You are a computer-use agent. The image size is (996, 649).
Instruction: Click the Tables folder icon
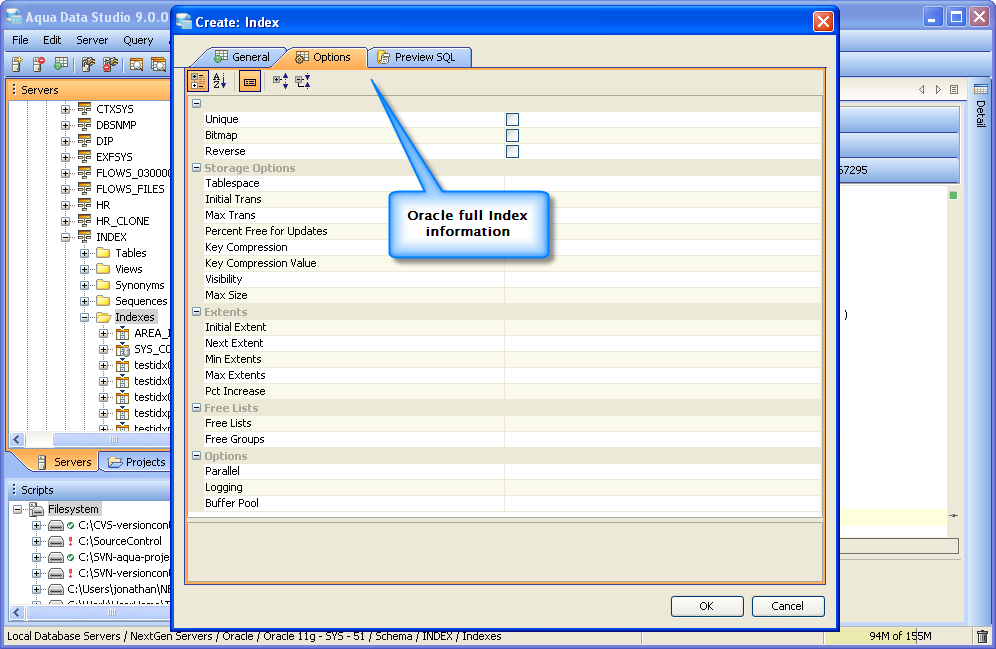pos(103,253)
